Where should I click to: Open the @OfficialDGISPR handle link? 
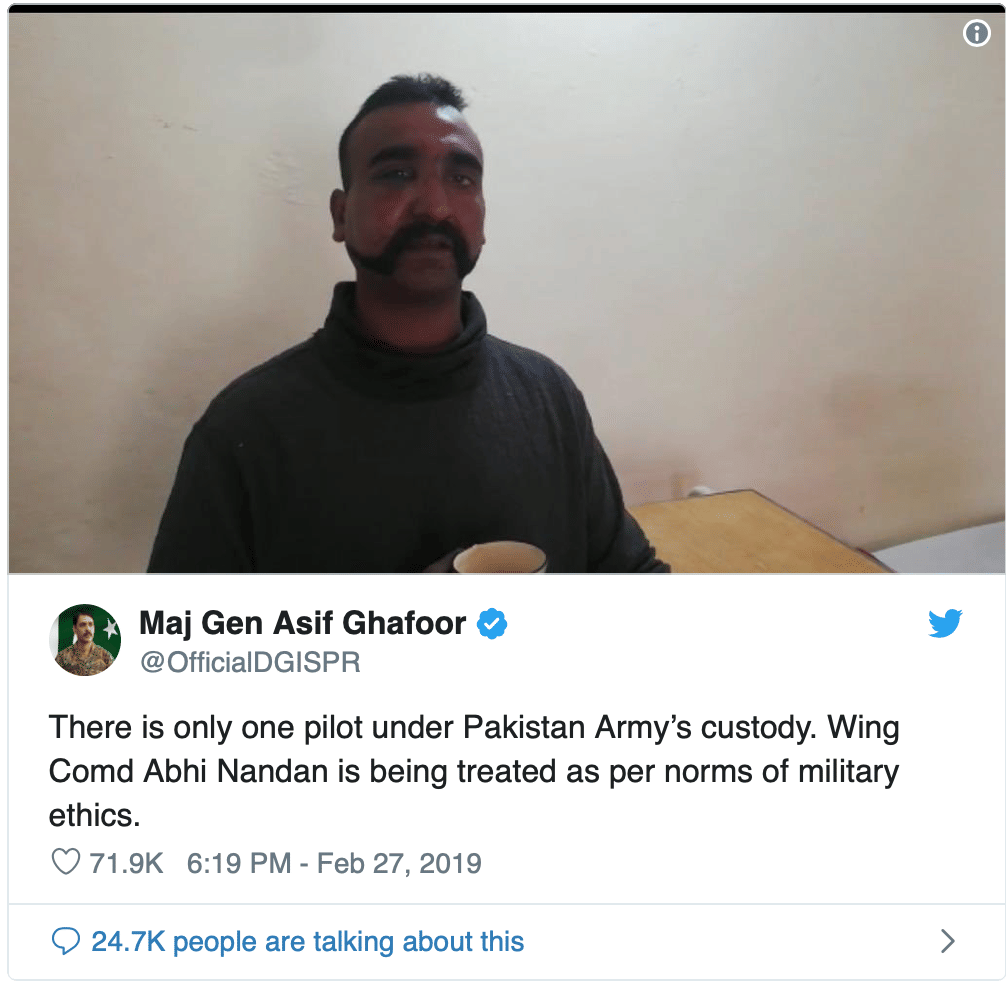tap(250, 662)
